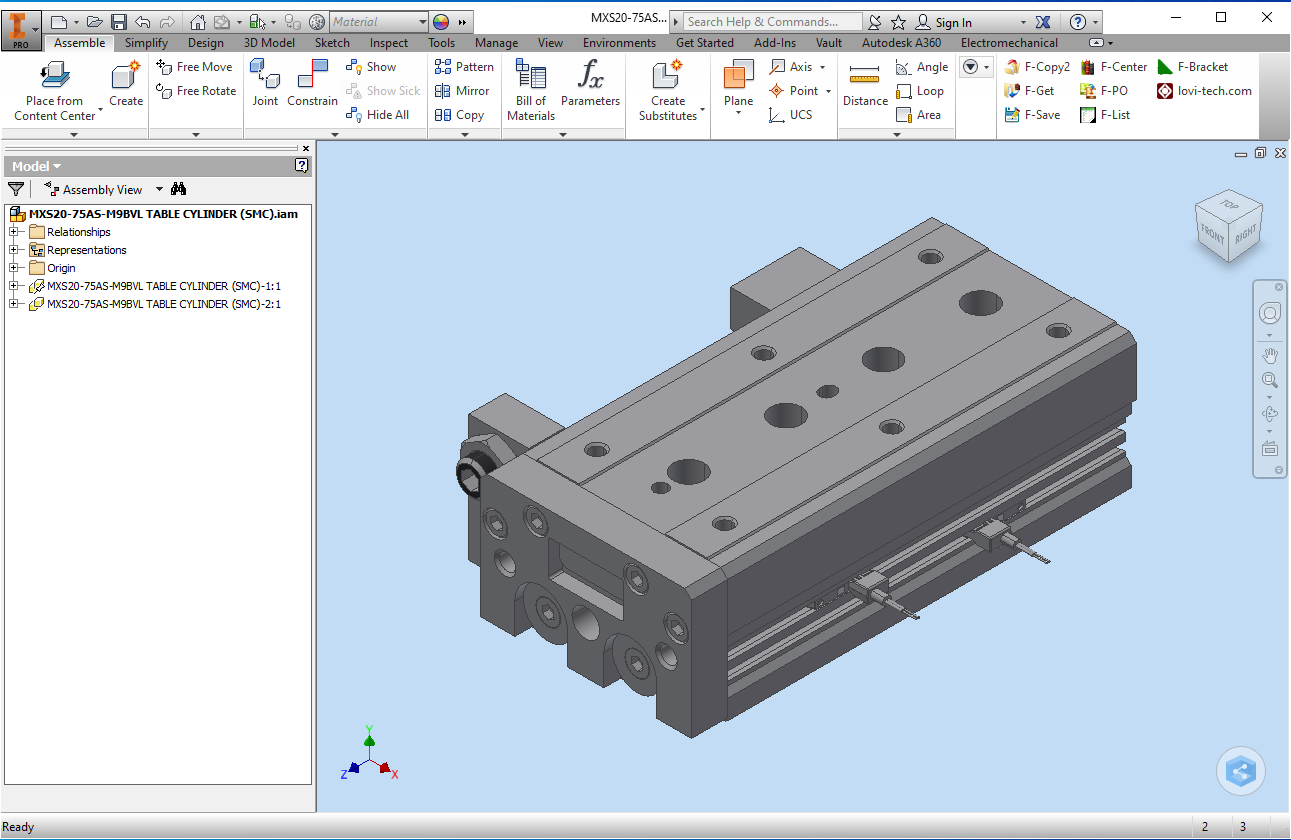Expand the Origin folder node
Viewport: 1291px width, 840px height.
click(x=15, y=268)
